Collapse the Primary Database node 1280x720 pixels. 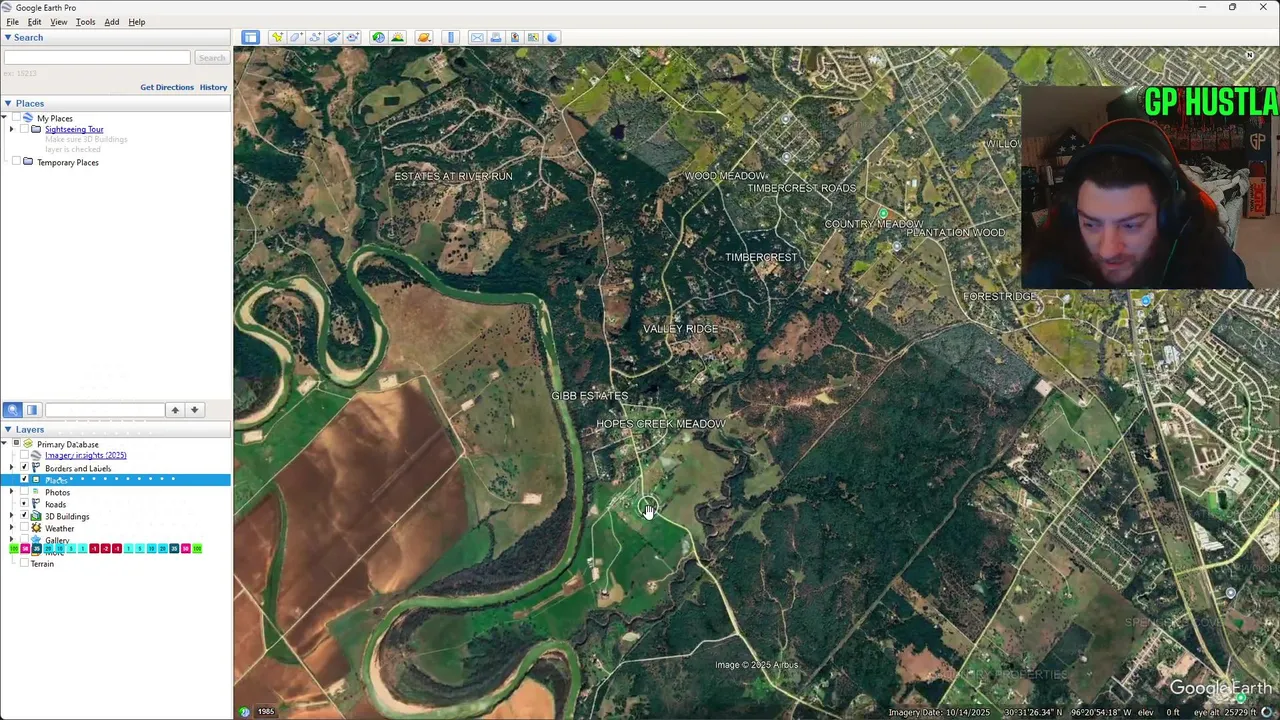point(5,444)
